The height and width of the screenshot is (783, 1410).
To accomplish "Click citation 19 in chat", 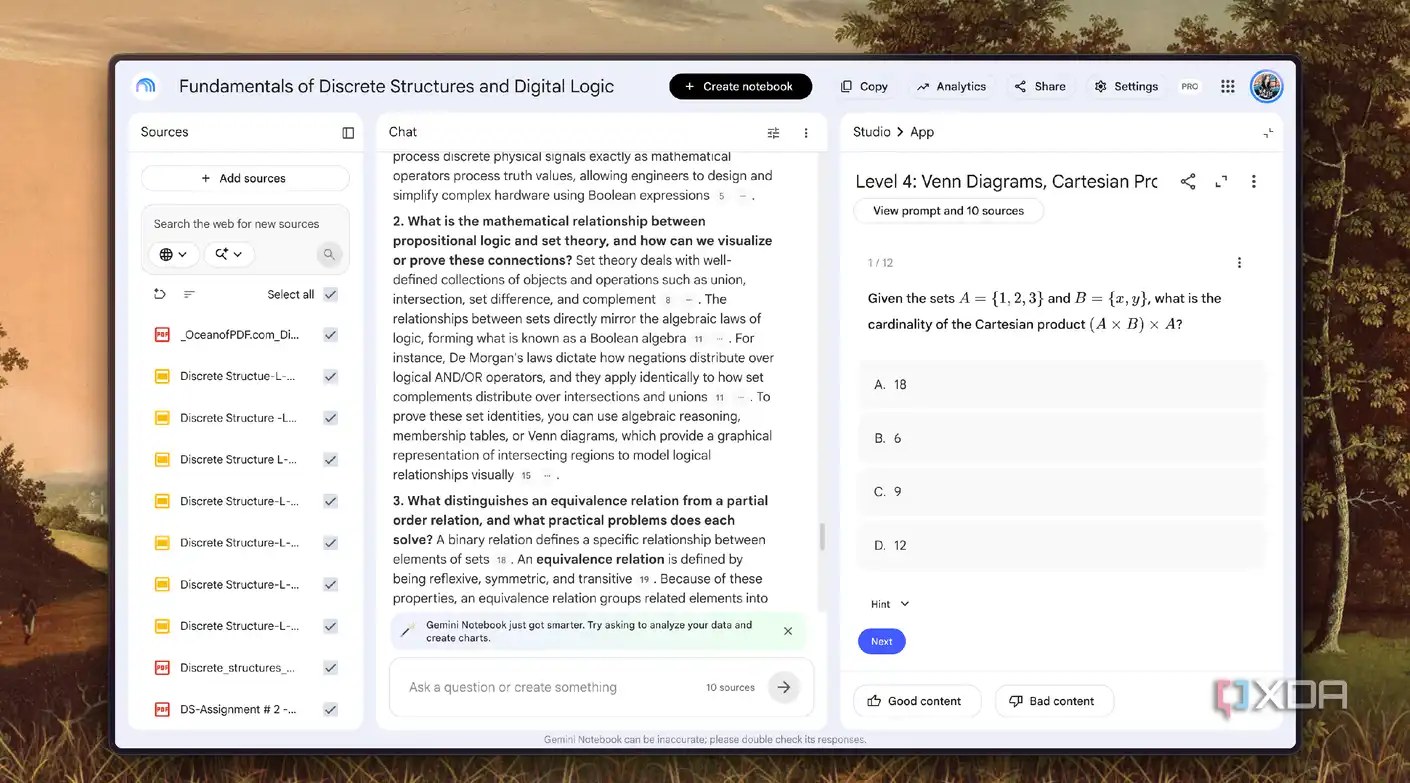I will (644, 579).
